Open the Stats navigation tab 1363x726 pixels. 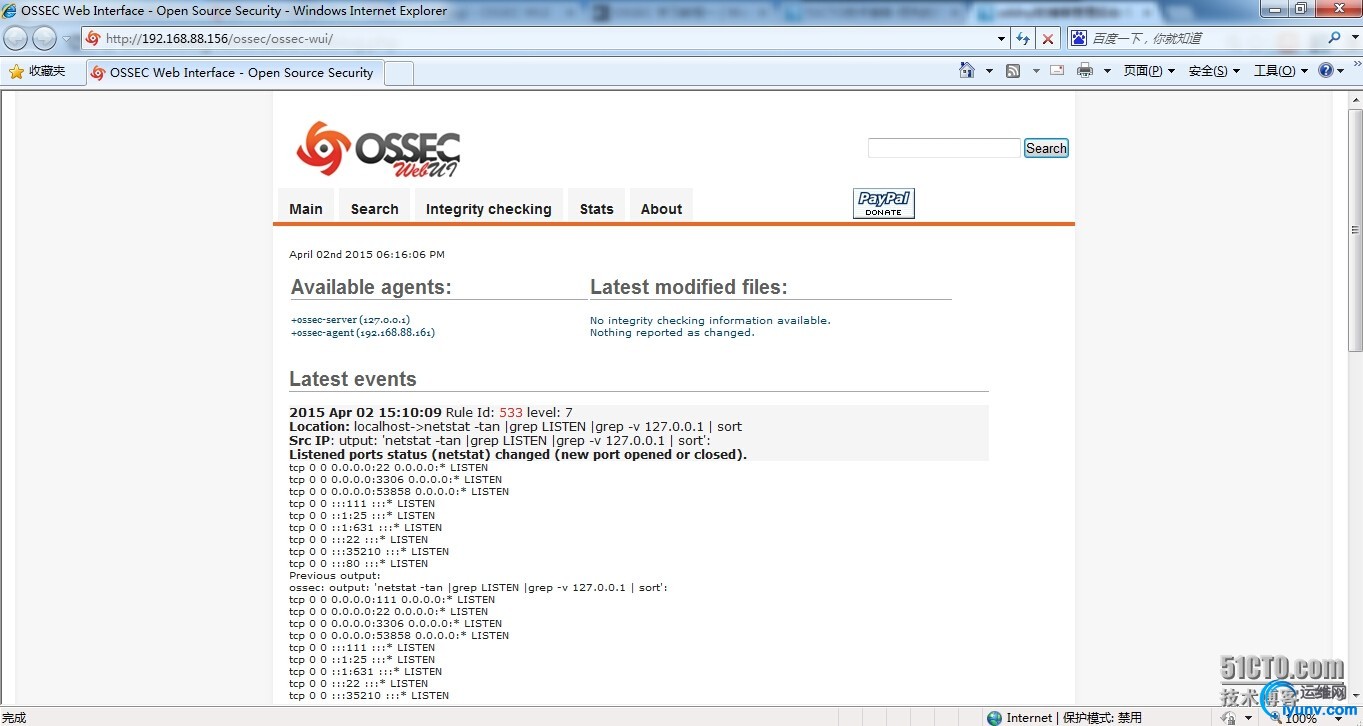597,208
